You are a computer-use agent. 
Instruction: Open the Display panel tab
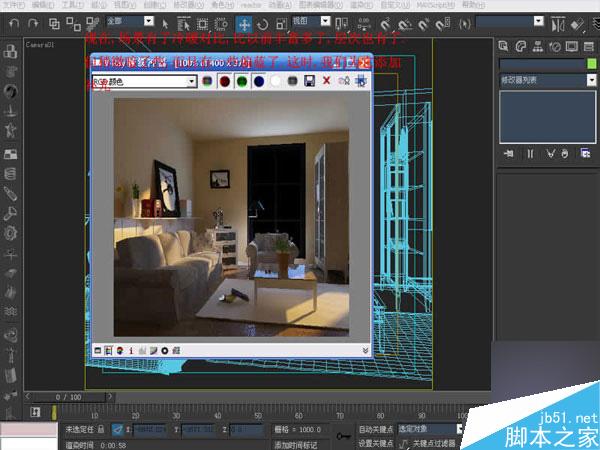coord(572,47)
